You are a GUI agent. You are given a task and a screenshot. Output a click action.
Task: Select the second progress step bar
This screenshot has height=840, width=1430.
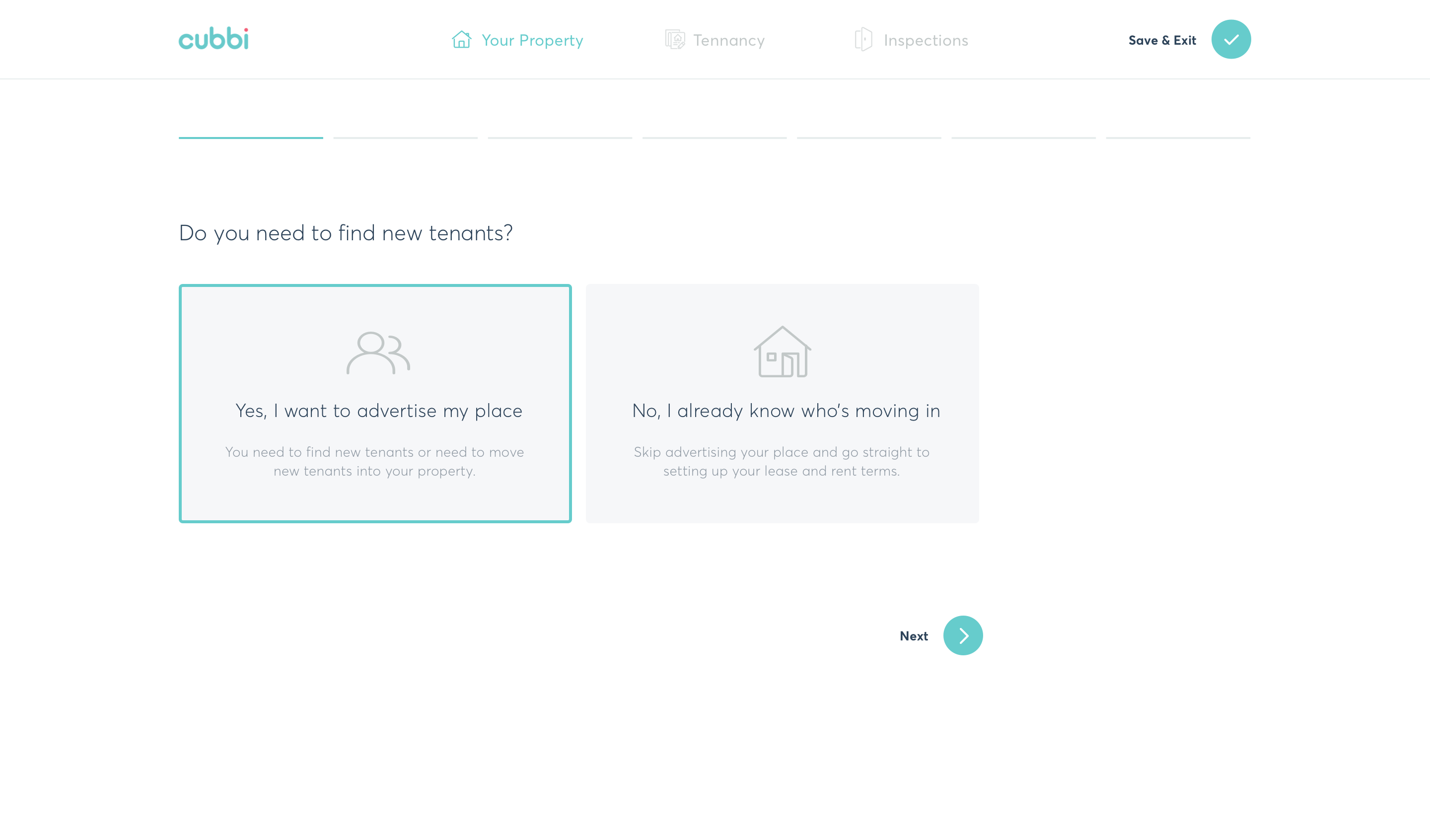(405, 138)
